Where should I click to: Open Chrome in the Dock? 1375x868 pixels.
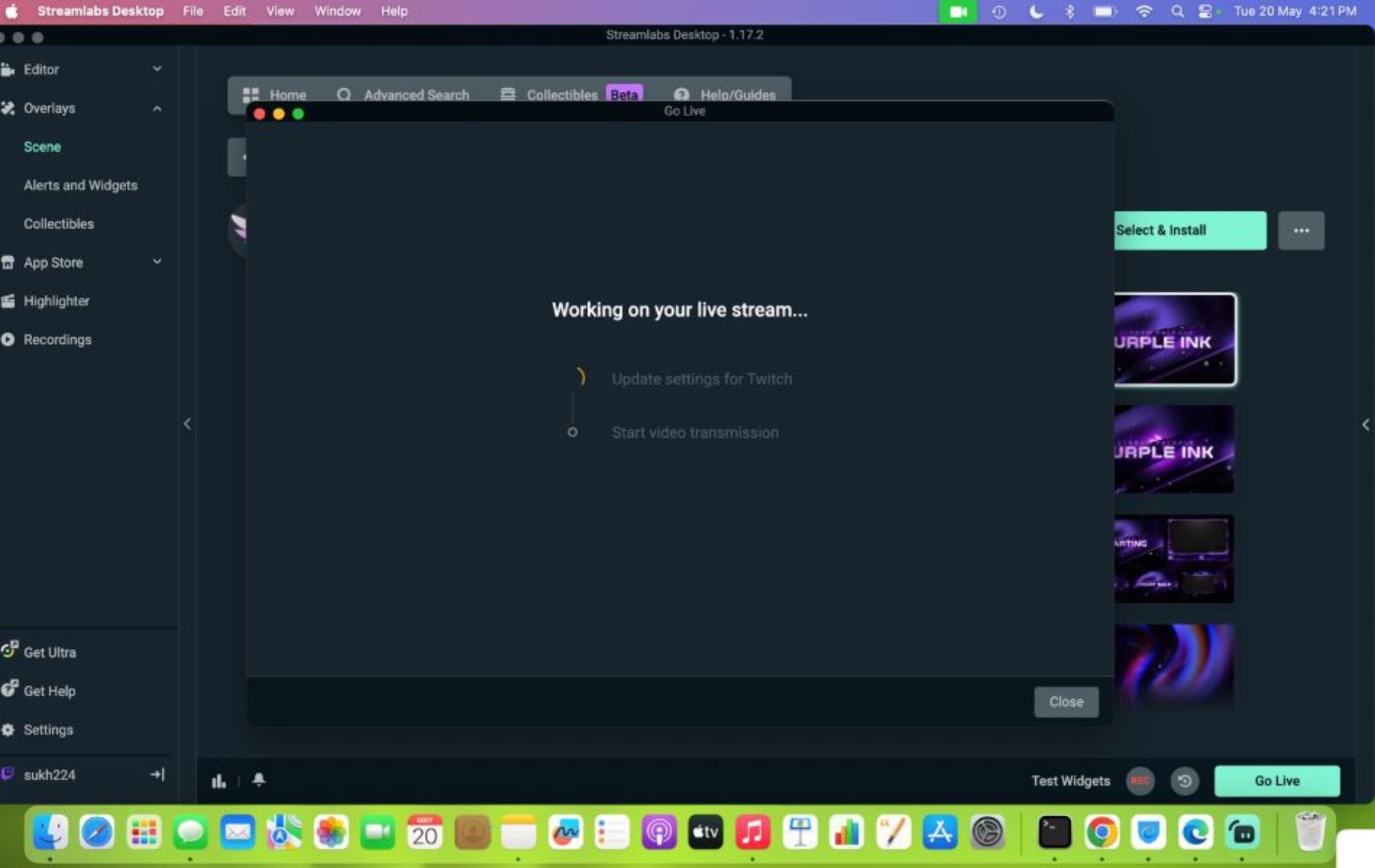1102,832
